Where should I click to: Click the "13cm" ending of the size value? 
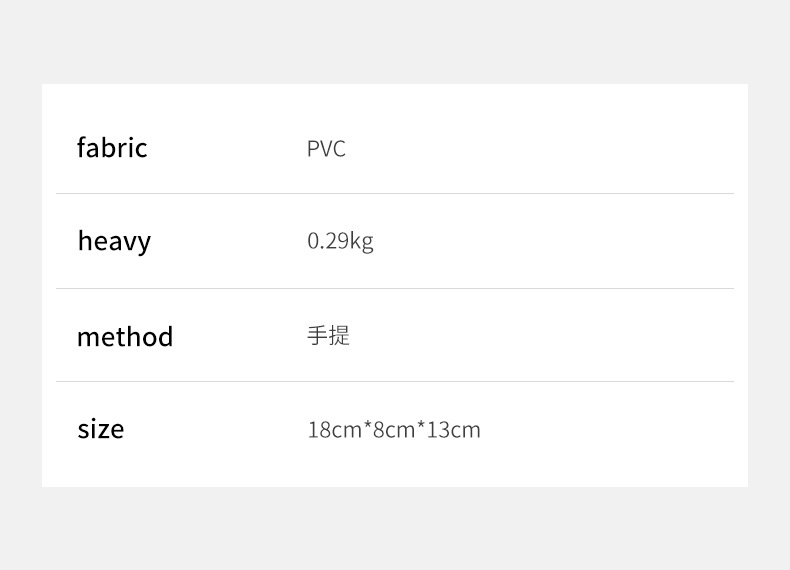pyautogui.click(x=454, y=430)
